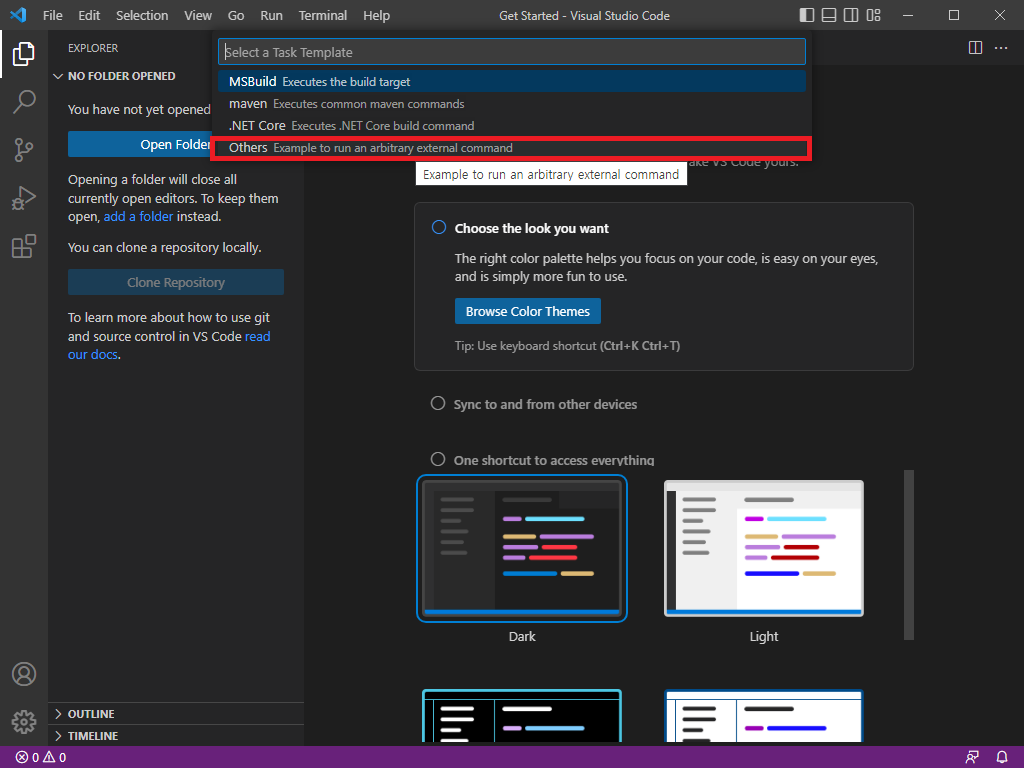Open the Source Control view icon
The height and width of the screenshot is (768, 1024).
(24, 150)
